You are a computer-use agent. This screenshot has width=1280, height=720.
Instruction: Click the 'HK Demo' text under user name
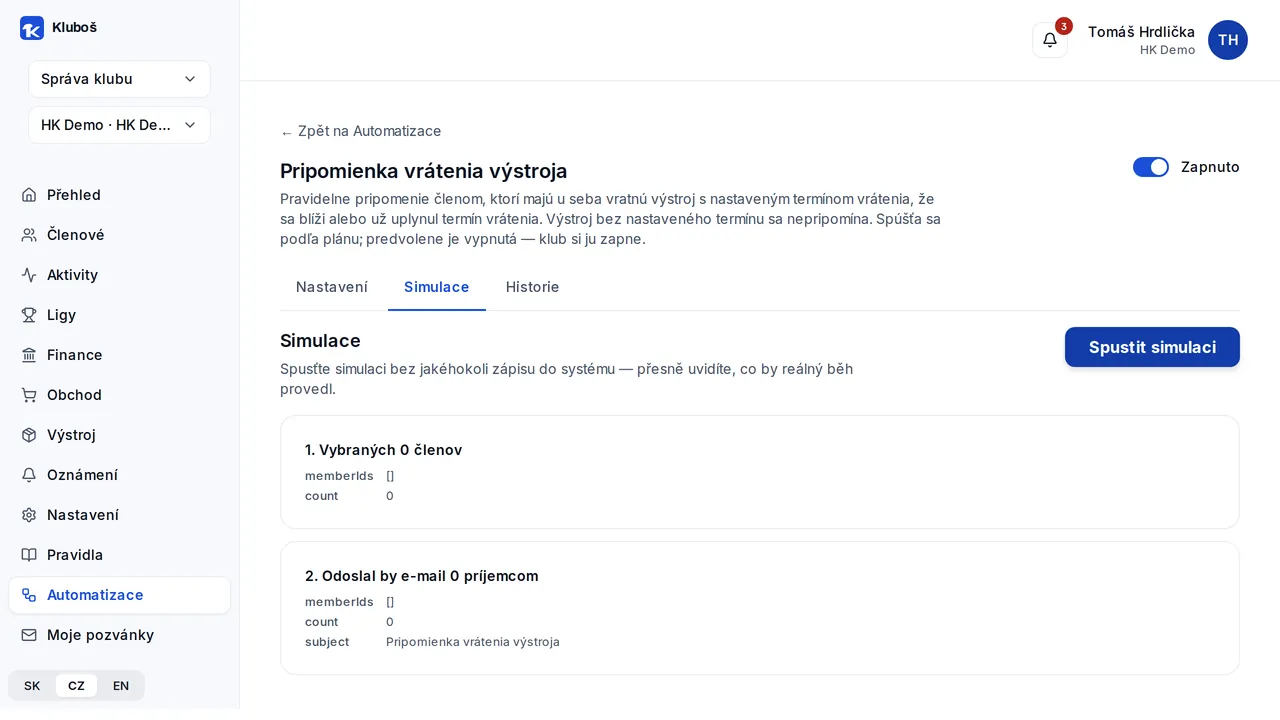[x=1167, y=50]
